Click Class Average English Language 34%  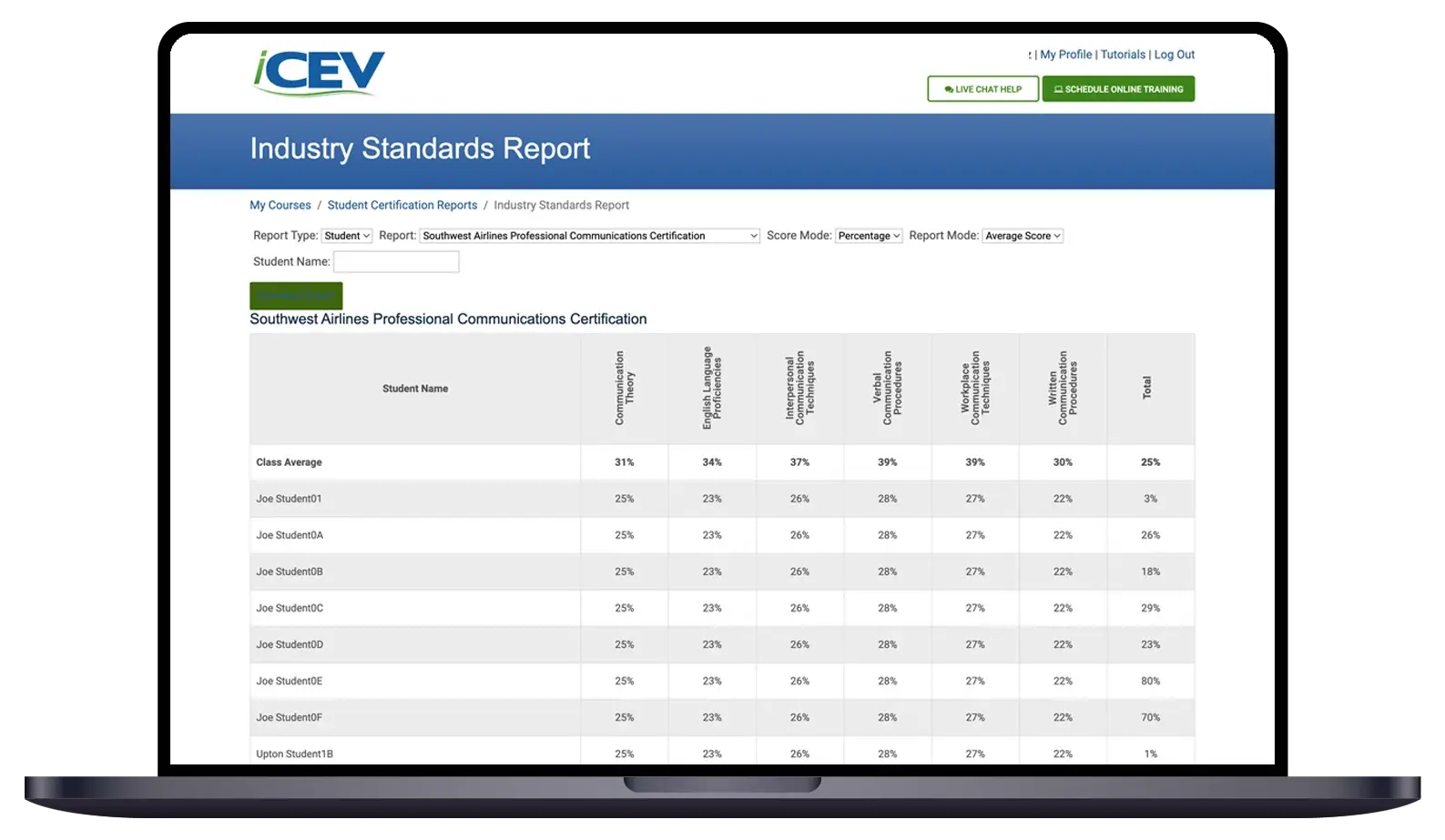click(x=712, y=462)
